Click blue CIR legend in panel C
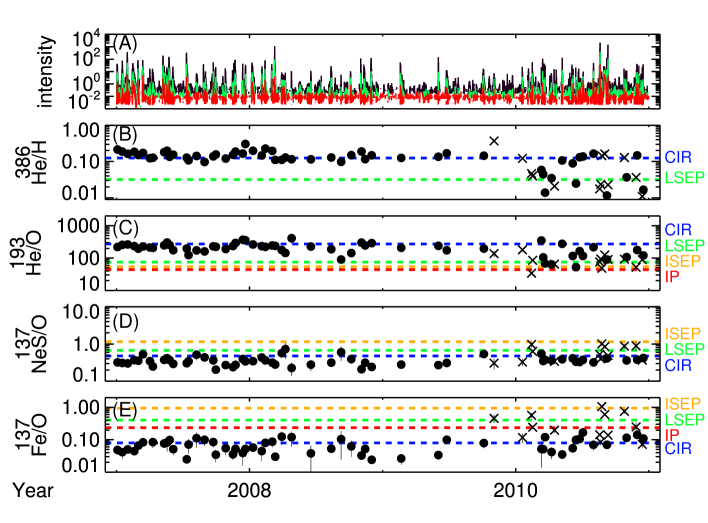The width and height of the screenshot is (708, 523). coord(678,229)
